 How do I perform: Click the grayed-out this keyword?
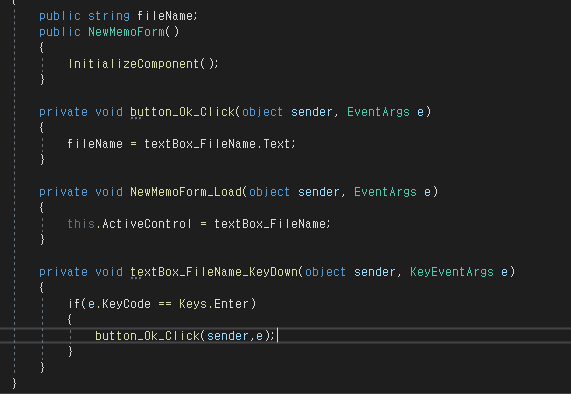(81, 224)
